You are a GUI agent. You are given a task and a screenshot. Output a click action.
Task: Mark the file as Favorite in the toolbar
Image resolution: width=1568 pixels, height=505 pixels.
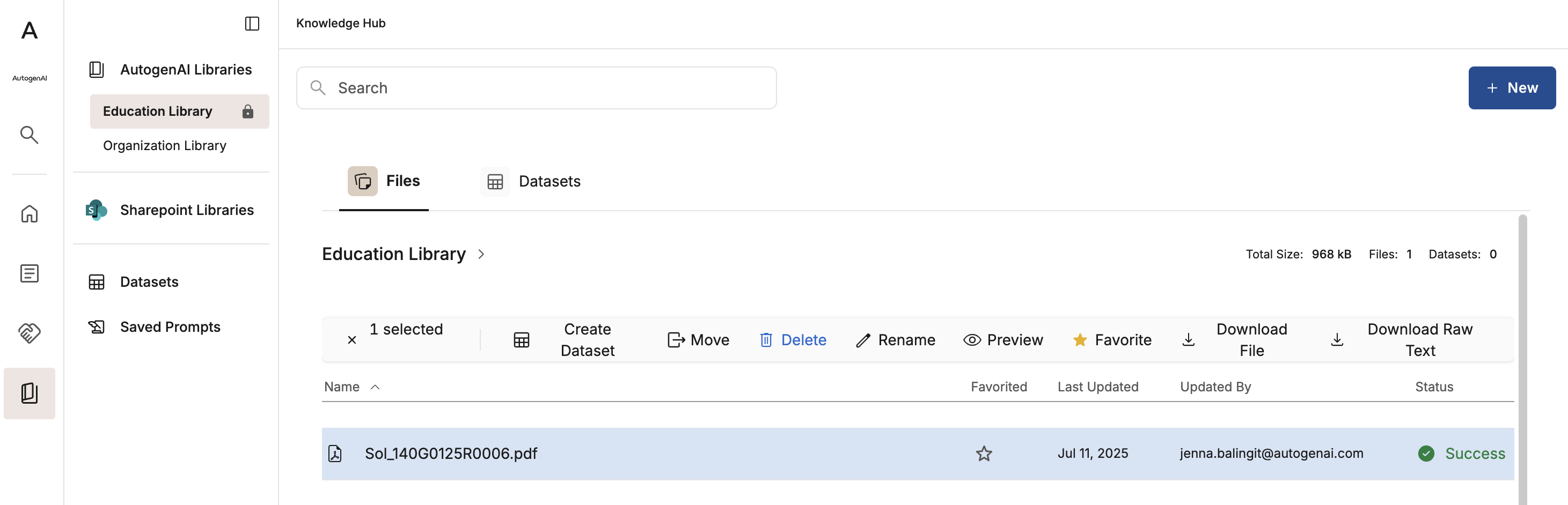coord(1111,339)
